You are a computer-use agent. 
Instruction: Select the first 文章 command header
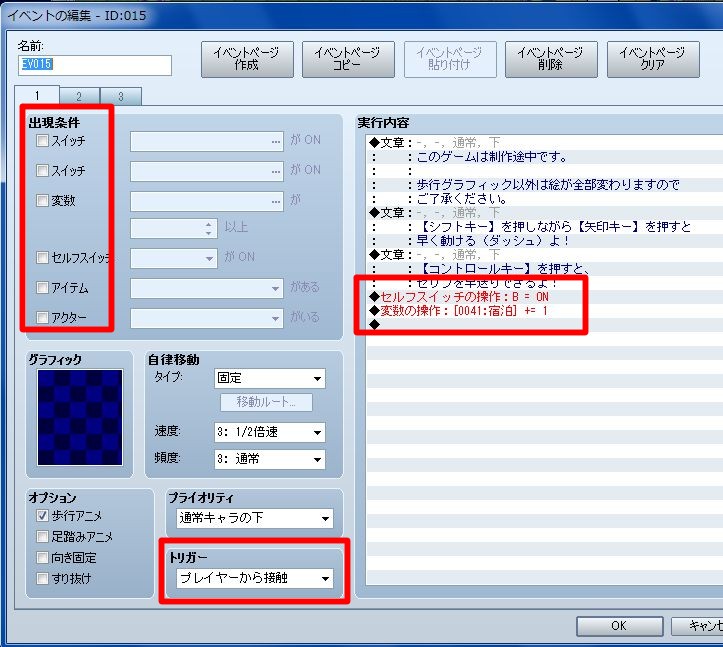click(435, 143)
